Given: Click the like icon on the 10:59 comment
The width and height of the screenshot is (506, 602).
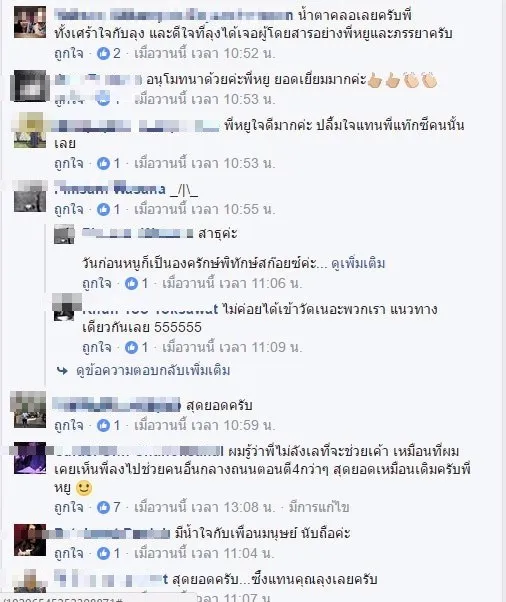Looking at the screenshot, I should tap(103, 425).
